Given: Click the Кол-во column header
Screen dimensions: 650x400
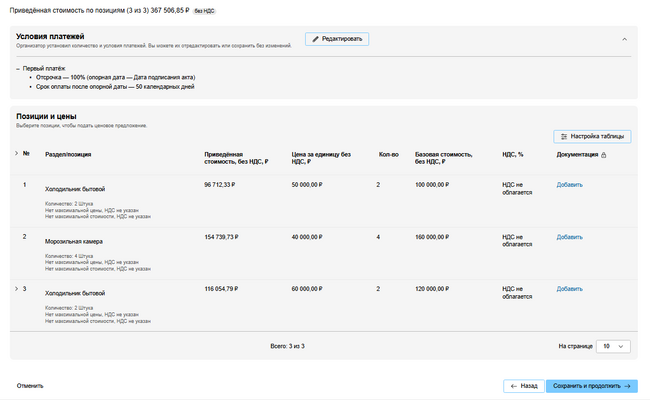Looking at the screenshot, I should pyautogui.click(x=388, y=155).
